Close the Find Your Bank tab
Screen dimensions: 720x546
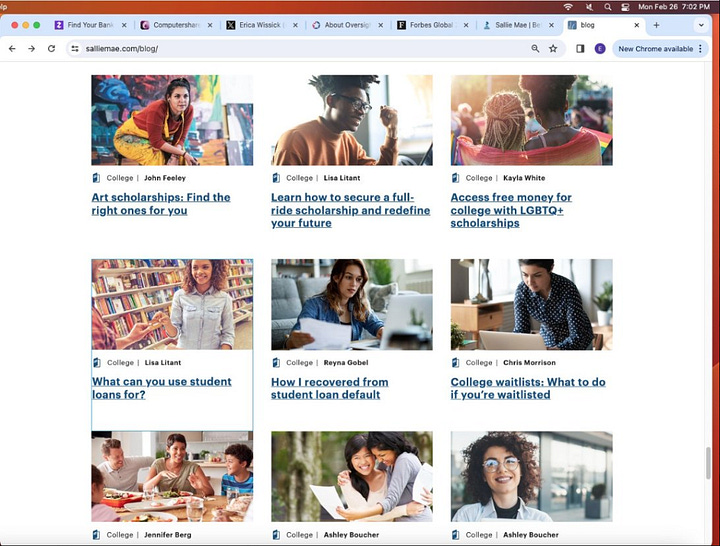tap(124, 25)
